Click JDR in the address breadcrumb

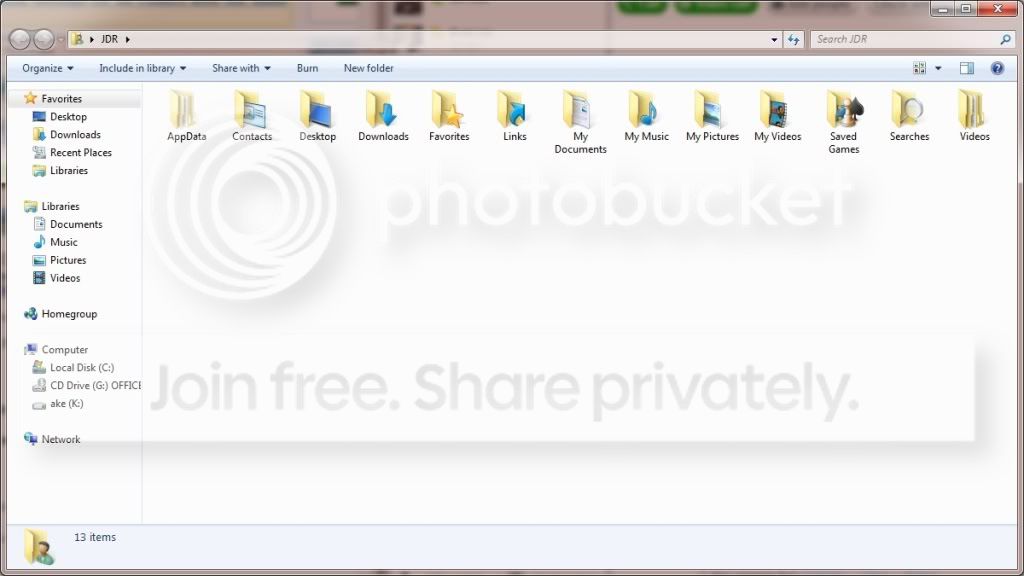[109, 39]
